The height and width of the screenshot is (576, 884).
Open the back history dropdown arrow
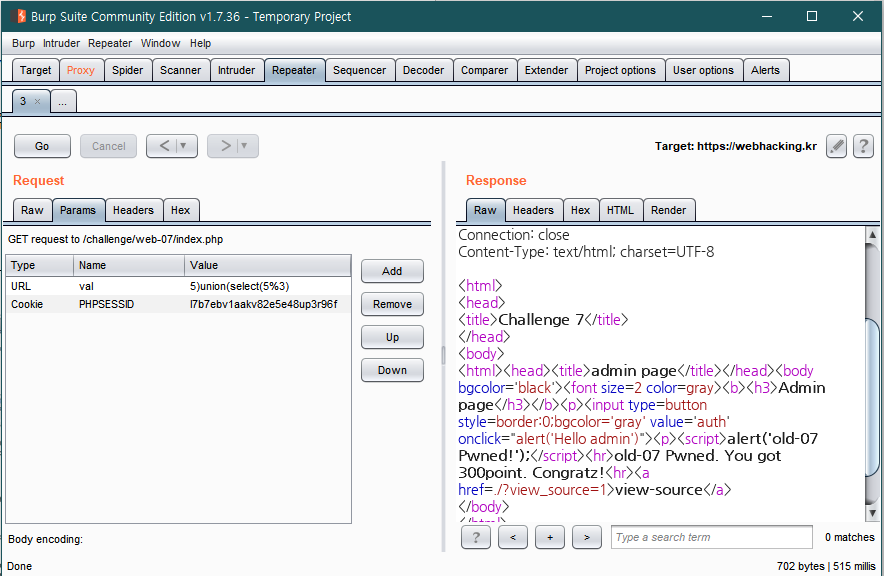pyautogui.click(x=183, y=146)
